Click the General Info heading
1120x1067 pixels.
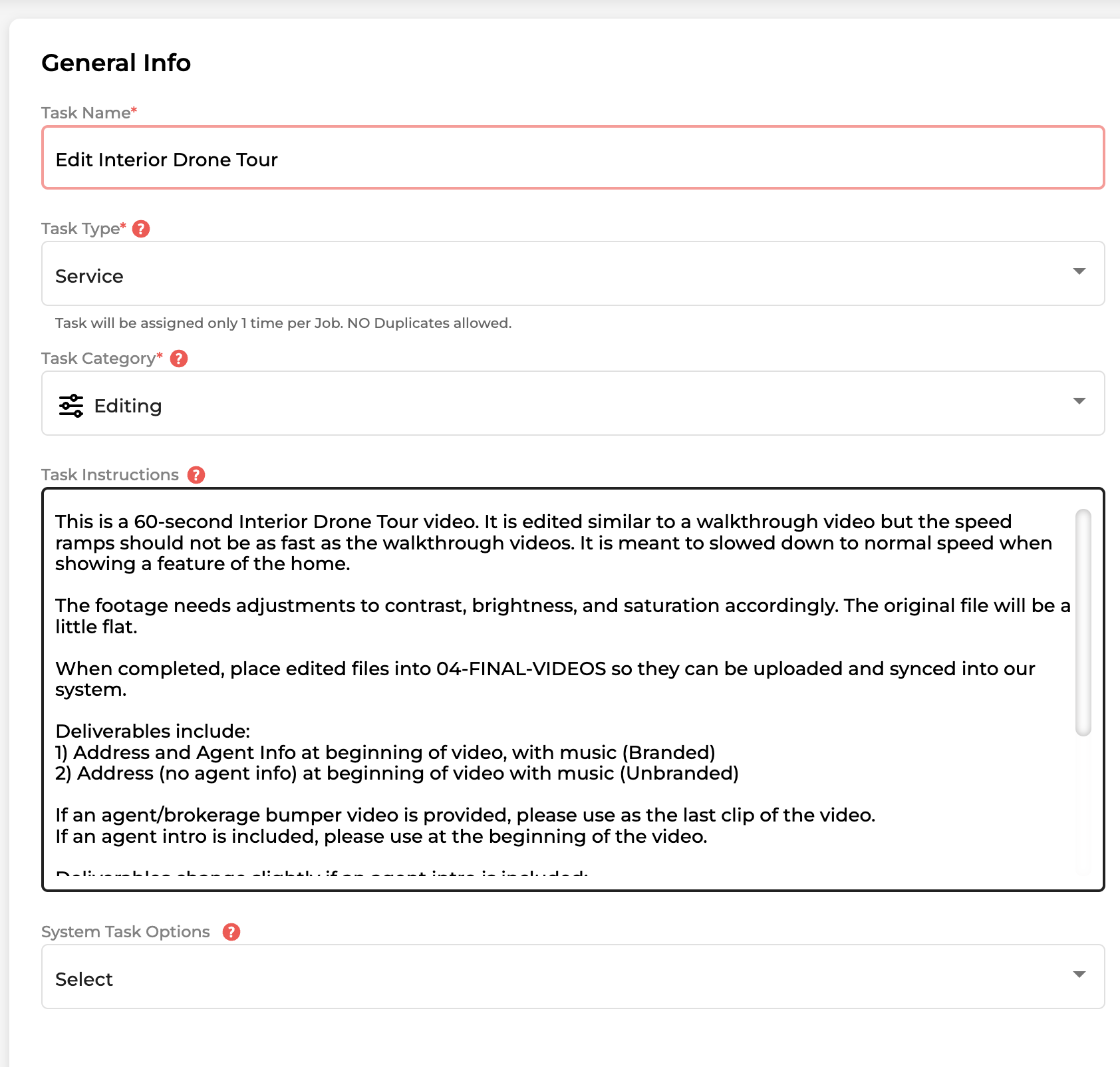coord(116,63)
